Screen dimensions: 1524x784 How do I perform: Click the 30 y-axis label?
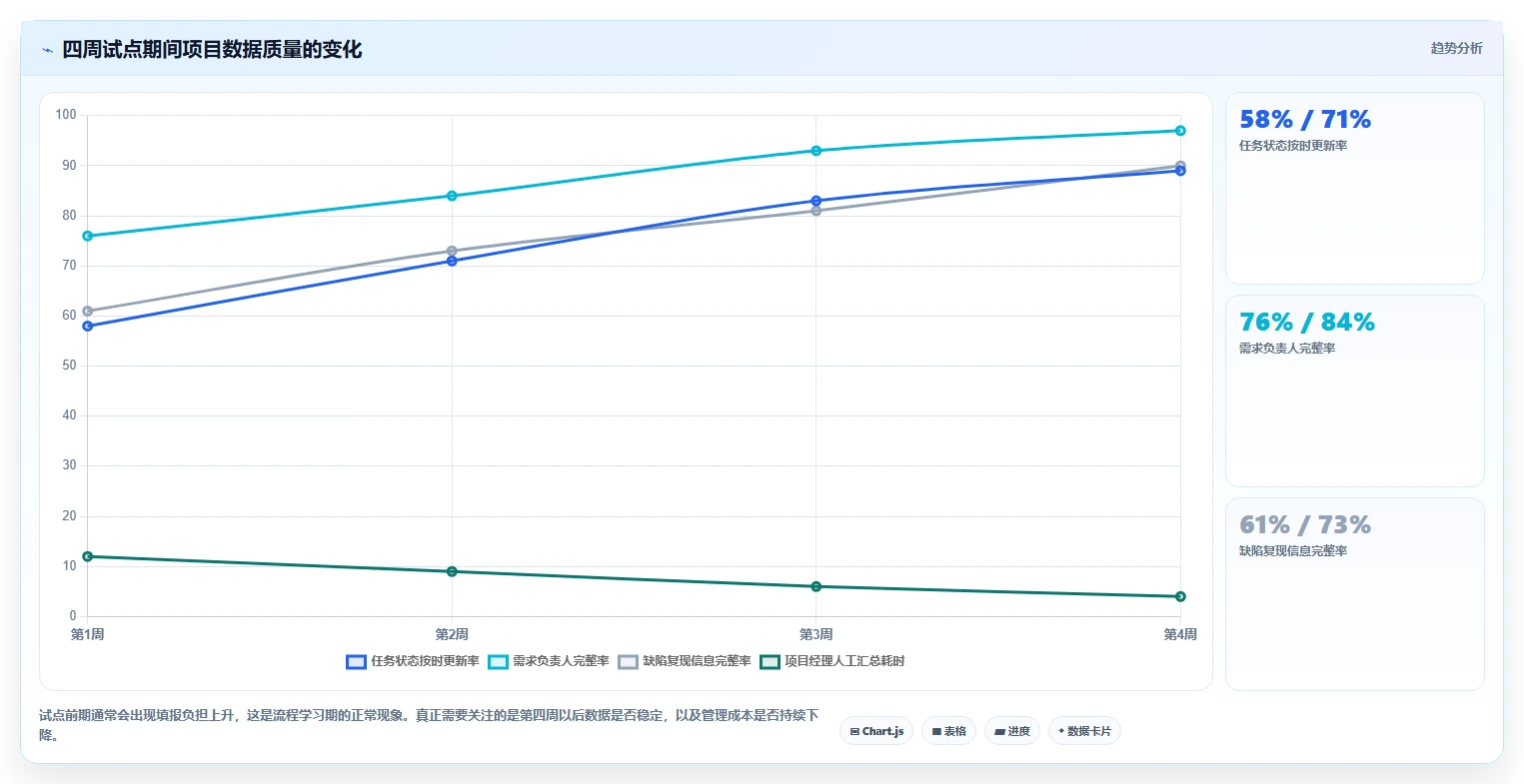click(69, 465)
